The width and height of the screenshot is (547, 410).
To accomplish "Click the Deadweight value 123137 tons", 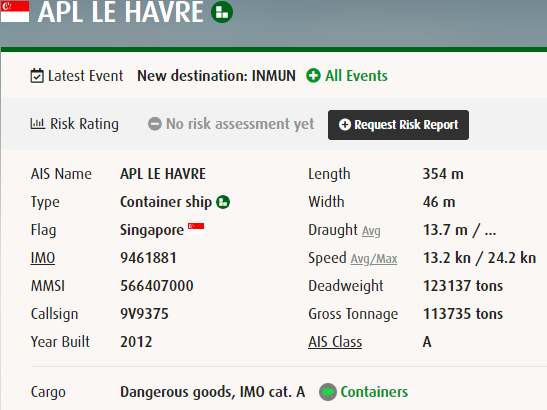I will coord(463,286).
